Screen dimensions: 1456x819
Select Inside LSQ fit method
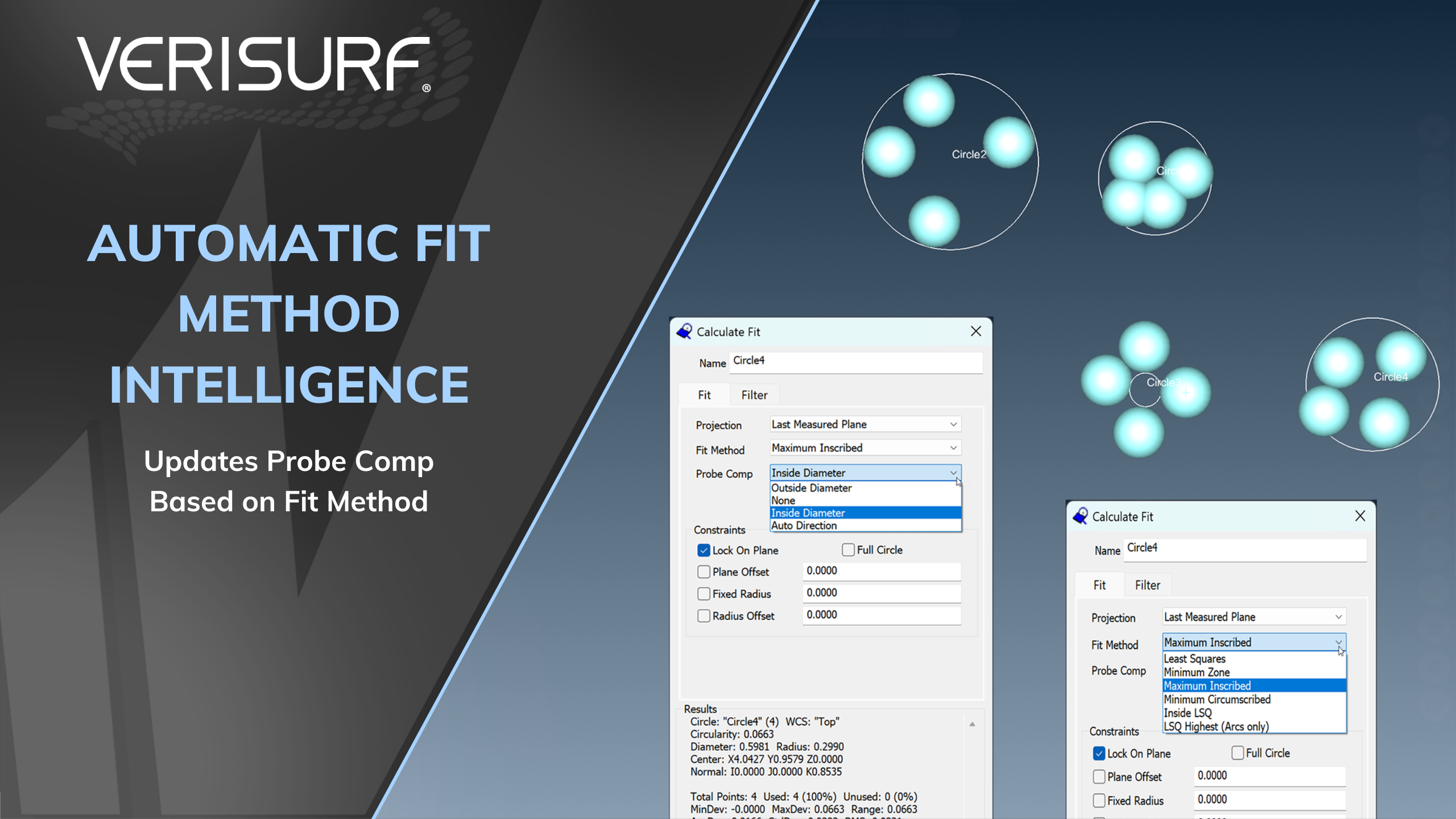click(x=1254, y=713)
